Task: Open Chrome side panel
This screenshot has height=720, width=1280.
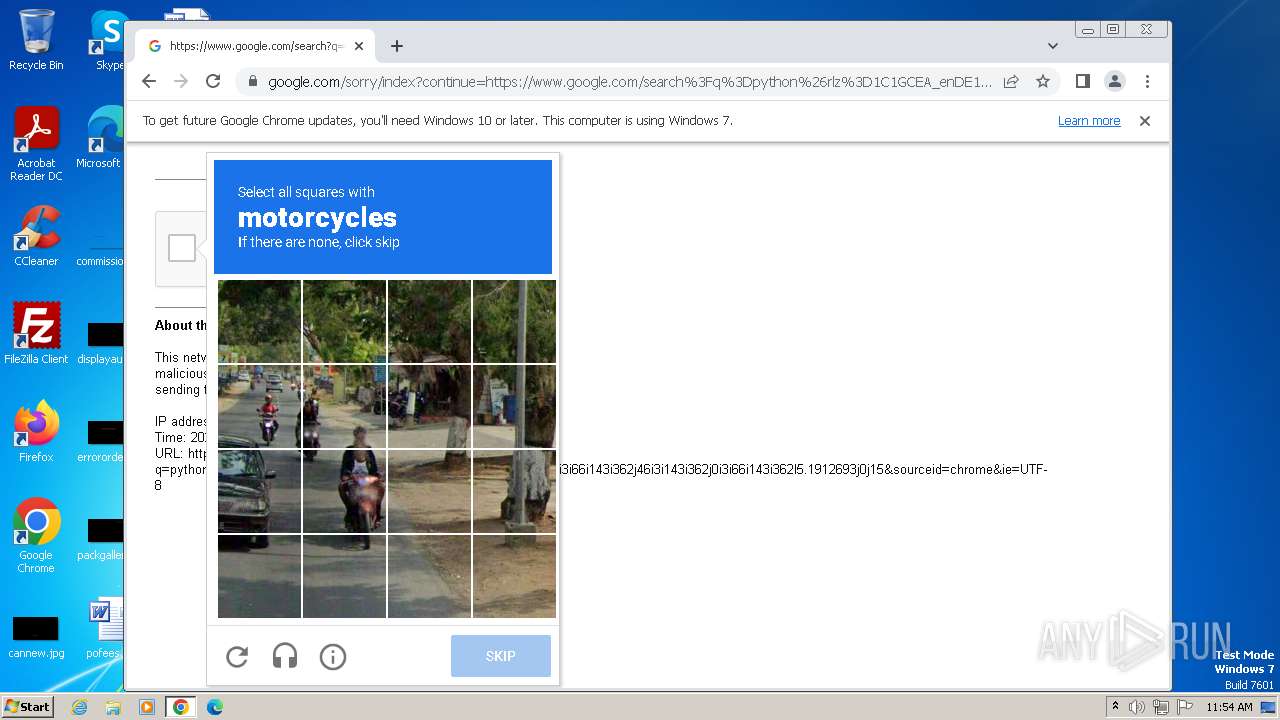Action: point(1082,81)
